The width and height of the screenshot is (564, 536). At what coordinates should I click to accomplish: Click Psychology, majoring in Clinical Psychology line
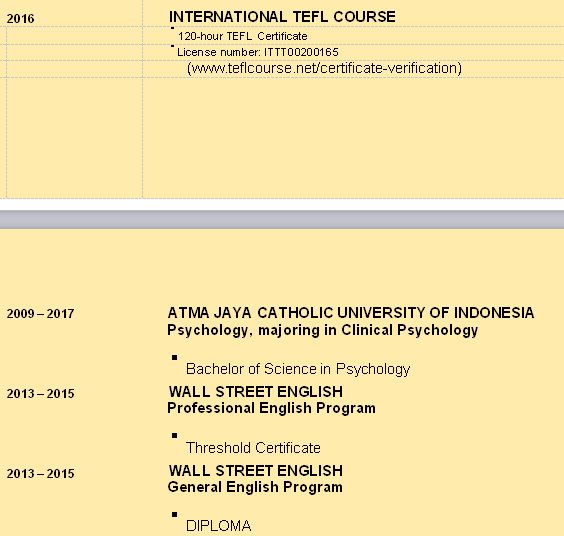[323, 330]
